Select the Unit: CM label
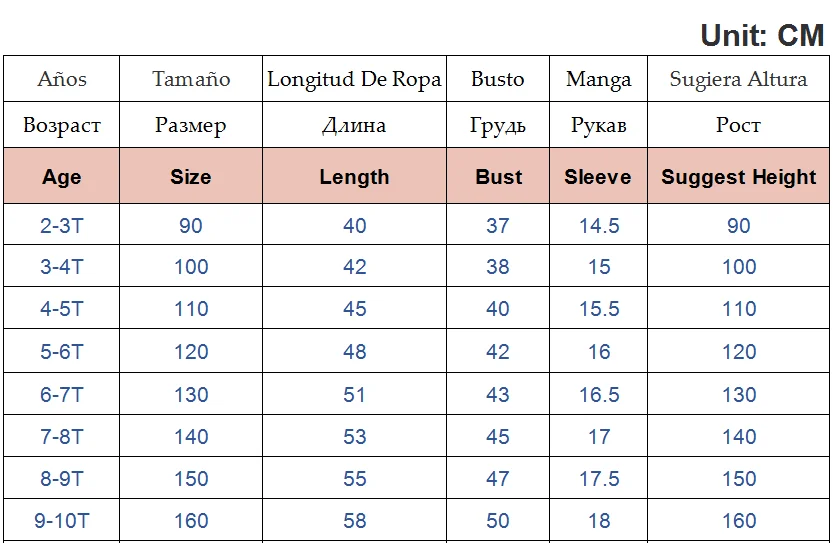The image size is (833, 543). click(762, 36)
